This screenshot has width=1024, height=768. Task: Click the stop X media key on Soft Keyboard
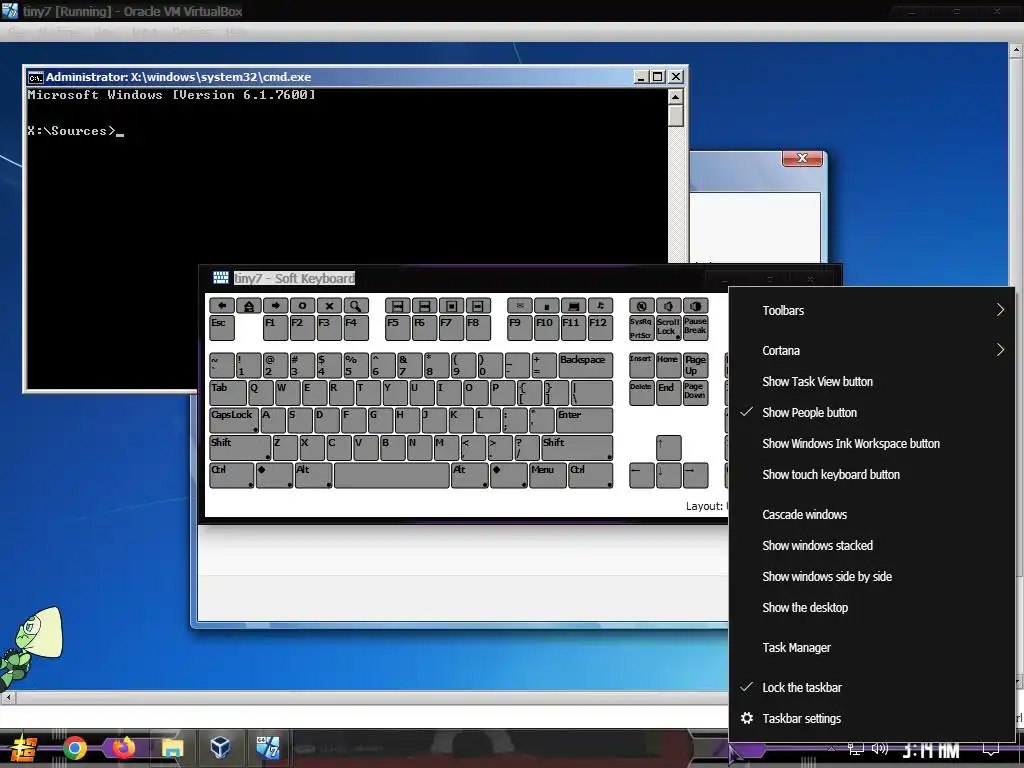(329, 305)
